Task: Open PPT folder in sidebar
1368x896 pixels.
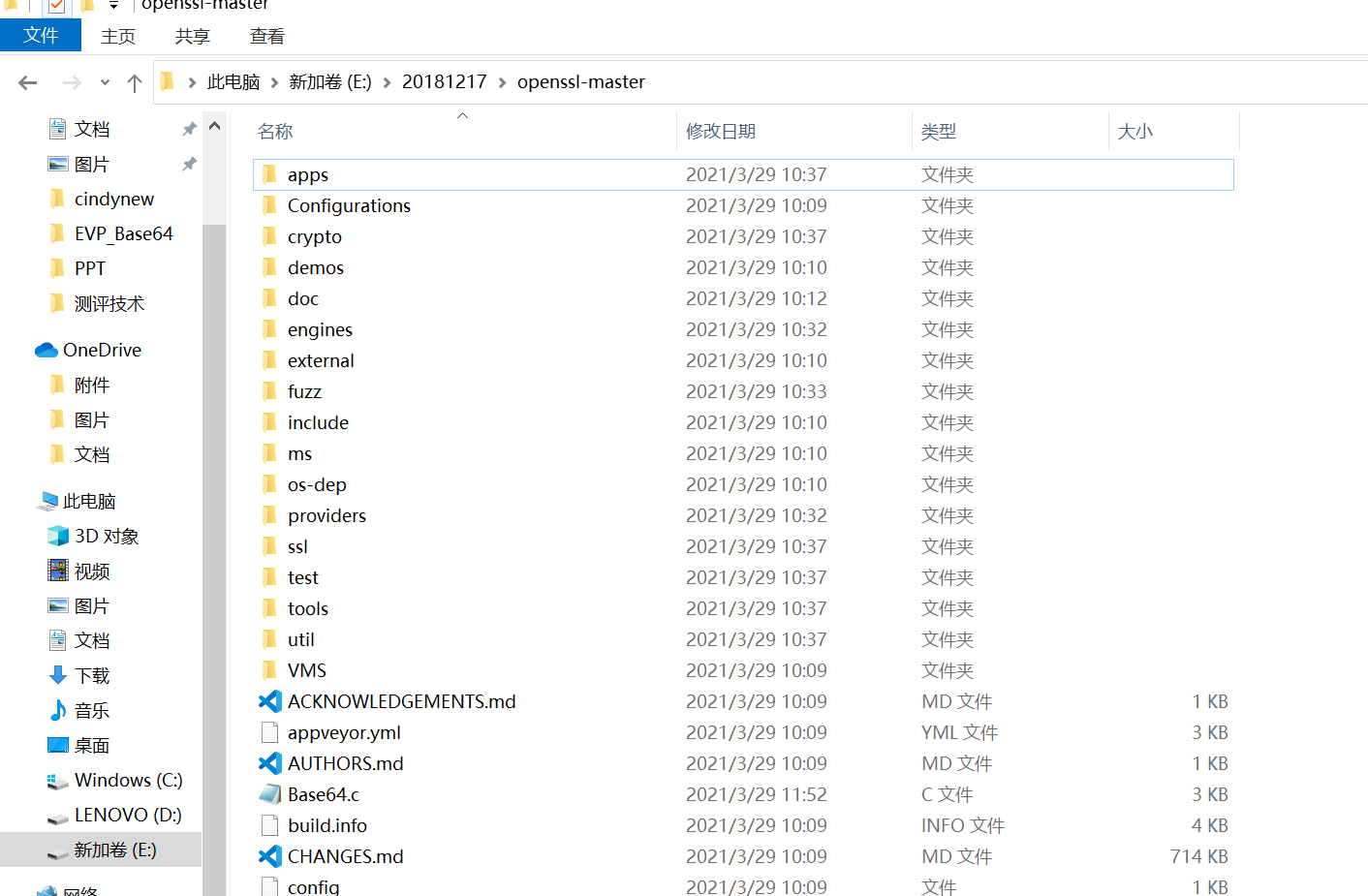Action: coord(90,268)
